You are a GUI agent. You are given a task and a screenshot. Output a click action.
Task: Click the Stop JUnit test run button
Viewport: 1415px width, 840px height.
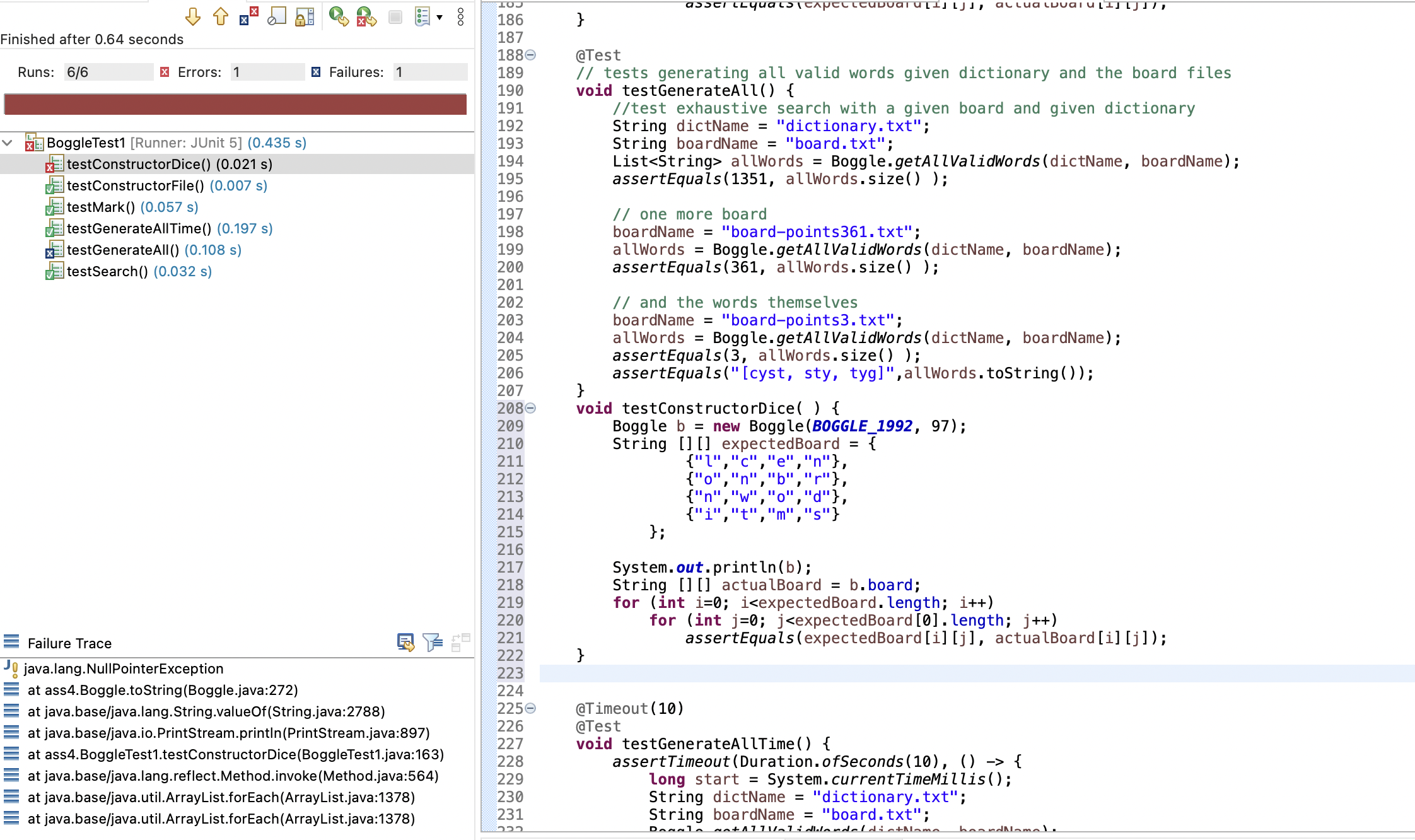395,17
